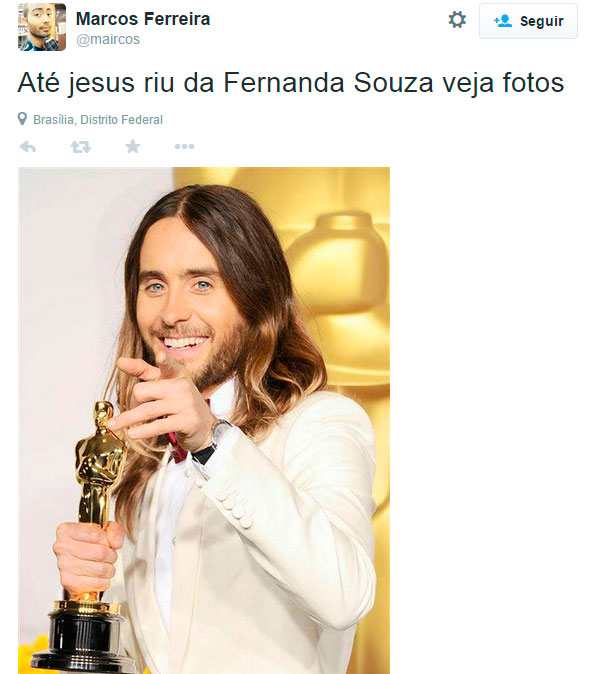604x674 pixels.
Task: Click the tweet text about Fernanda Souza
Action: pyautogui.click(x=291, y=83)
